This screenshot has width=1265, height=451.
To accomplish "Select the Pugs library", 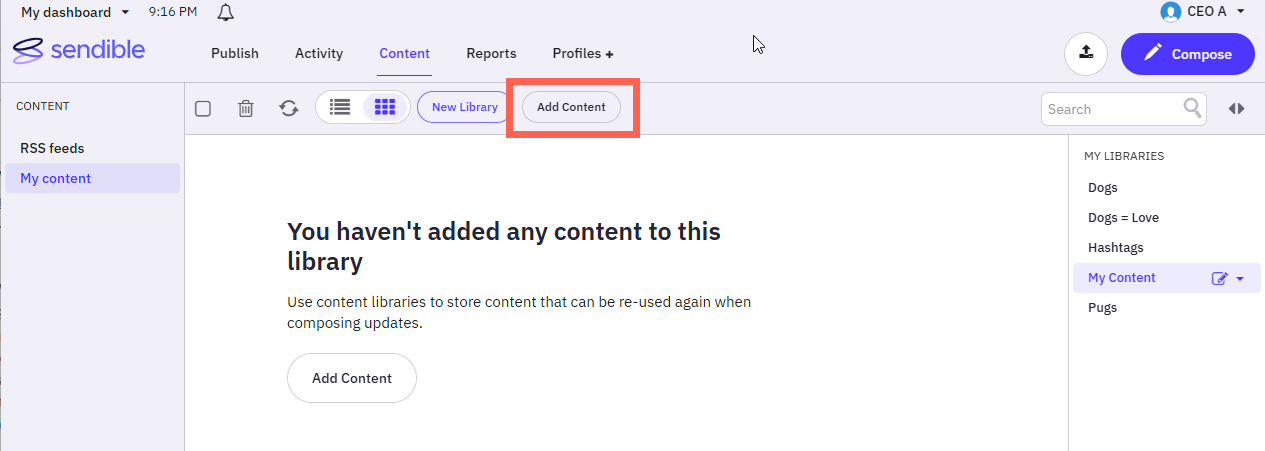I will tap(1102, 308).
